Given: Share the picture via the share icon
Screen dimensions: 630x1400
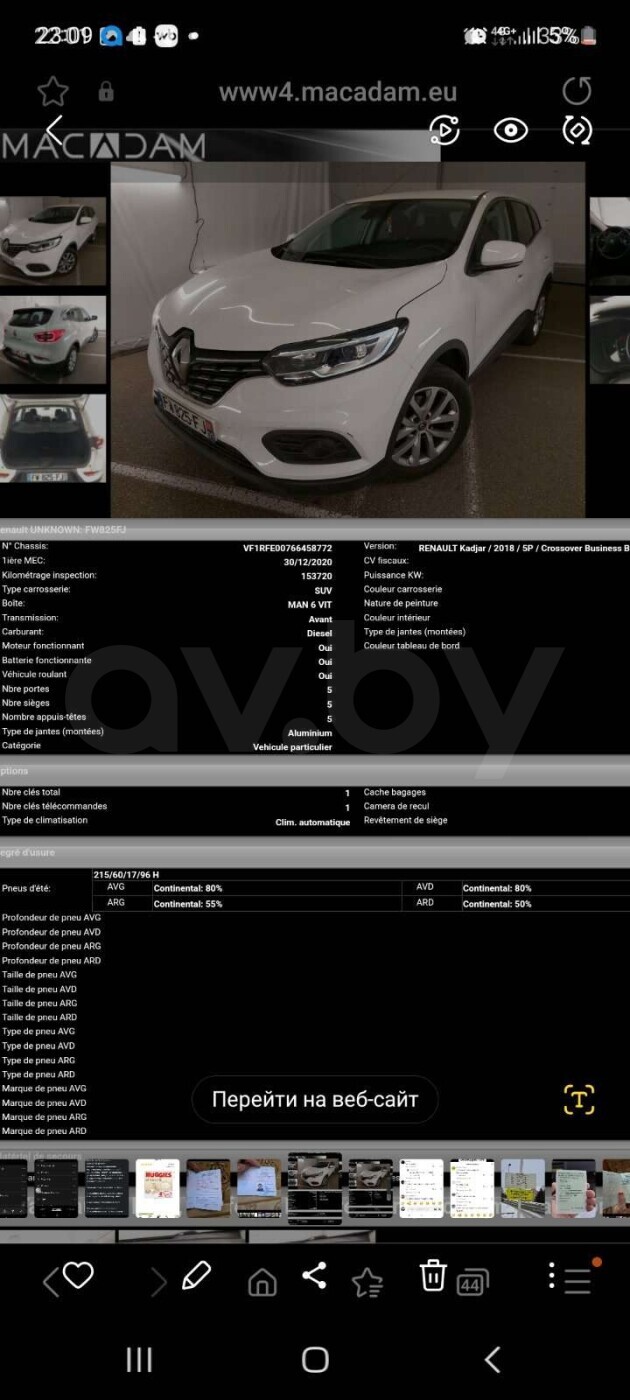Looking at the screenshot, I should pos(314,1275).
